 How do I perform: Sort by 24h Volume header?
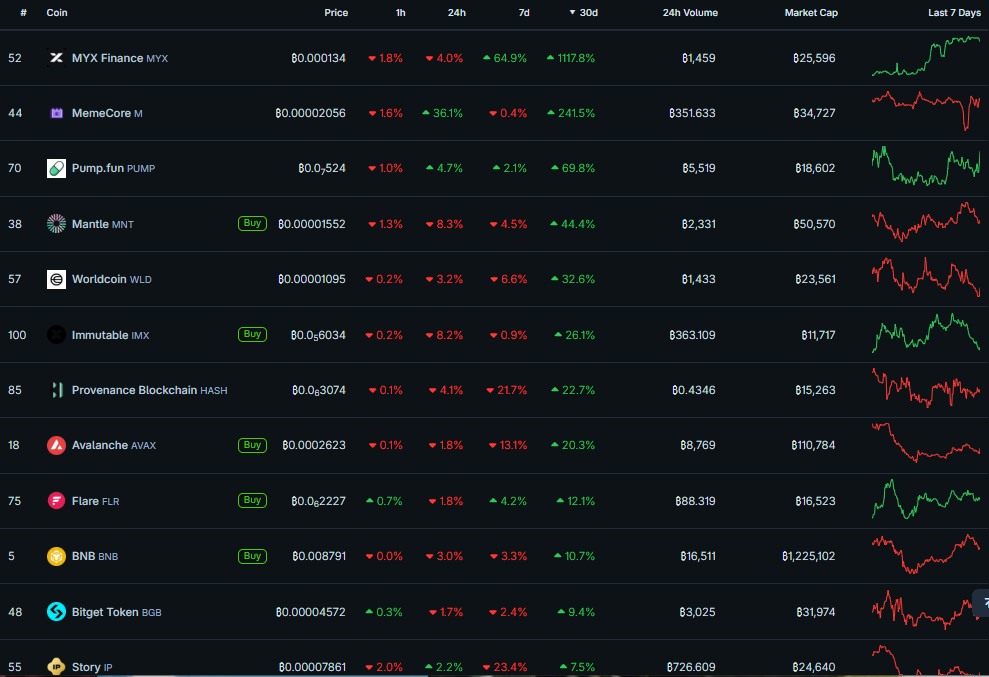click(x=690, y=13)
